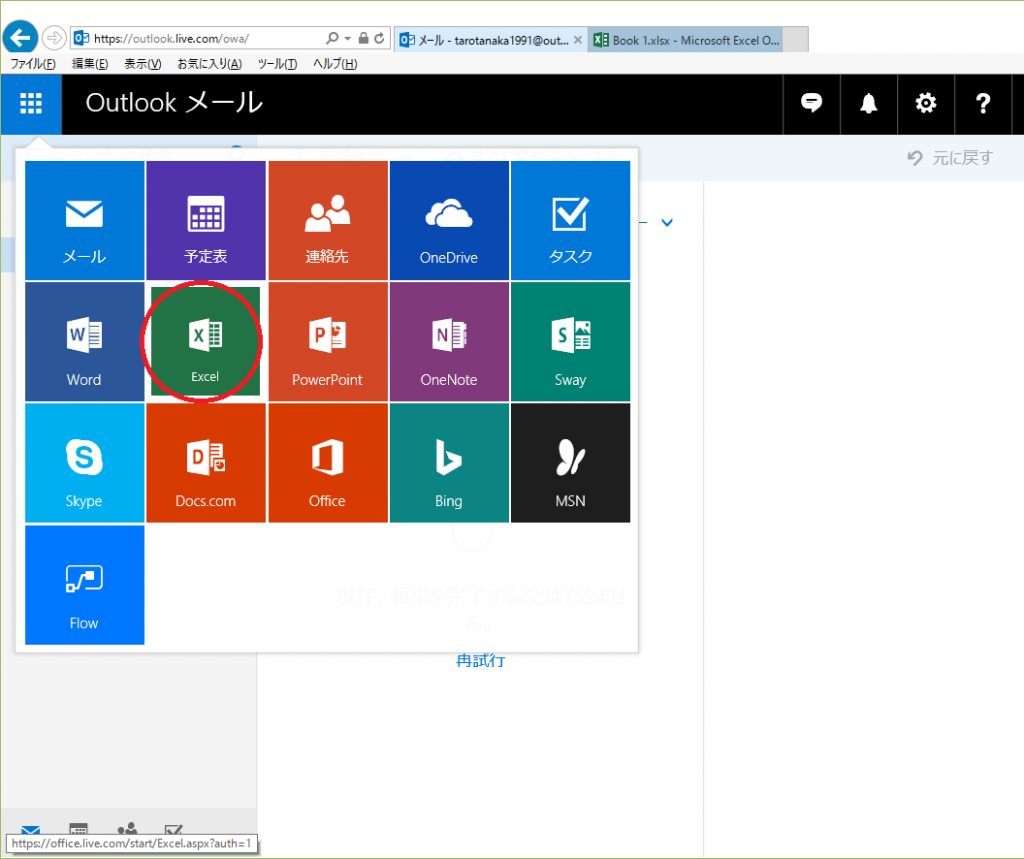Close the メール browser tab
The height and width of the screenshot is (859, 1024).
(578, 40)
